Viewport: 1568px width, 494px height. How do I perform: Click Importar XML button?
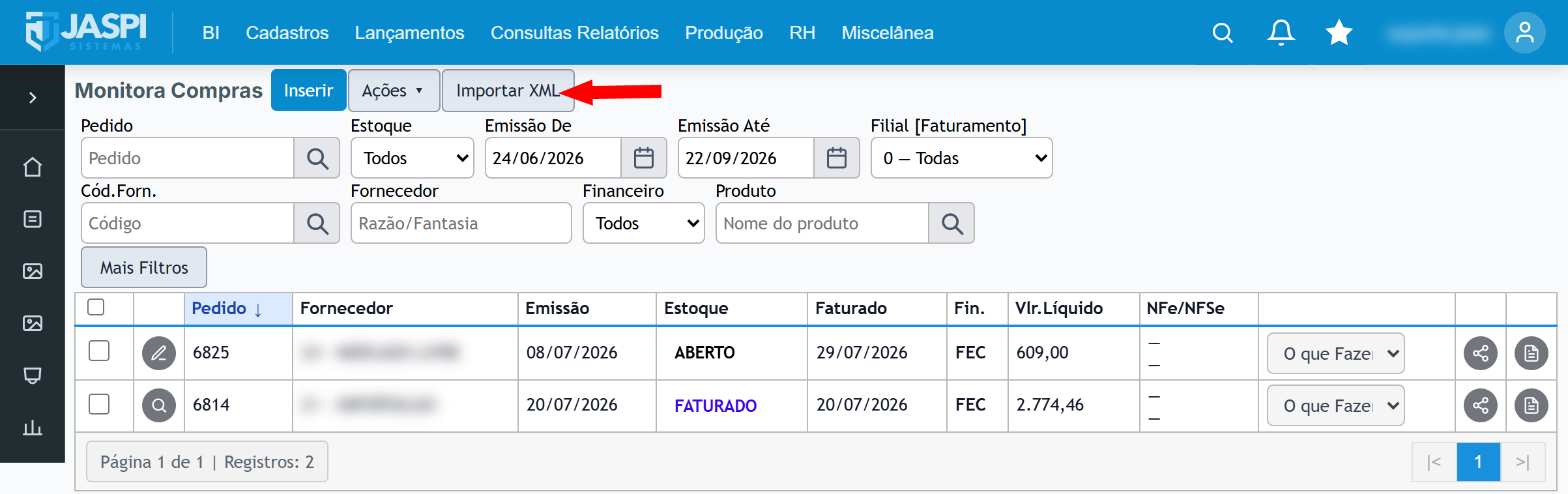pyautogui.click(x=508, y=91)
